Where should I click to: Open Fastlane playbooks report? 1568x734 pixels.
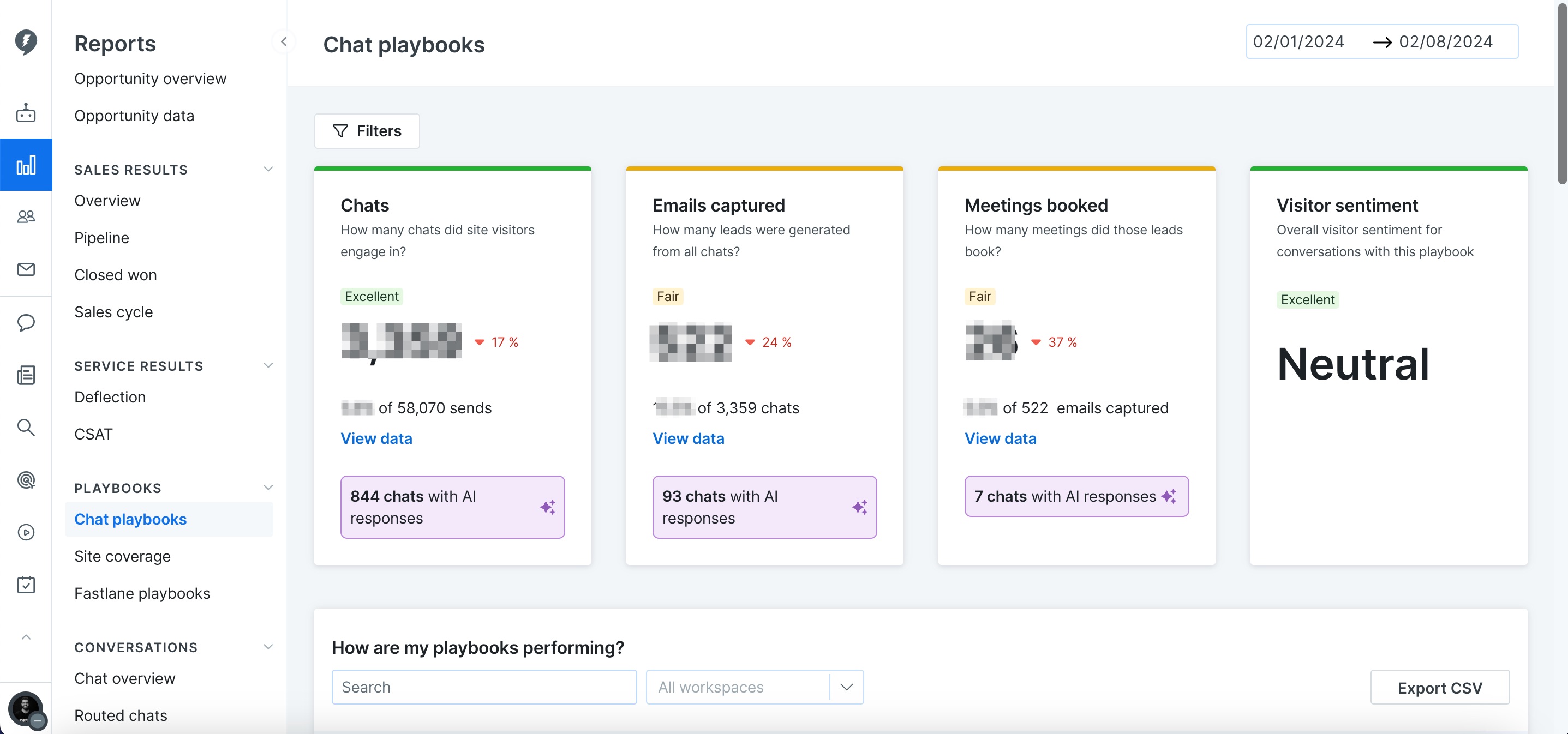(142, 593)
